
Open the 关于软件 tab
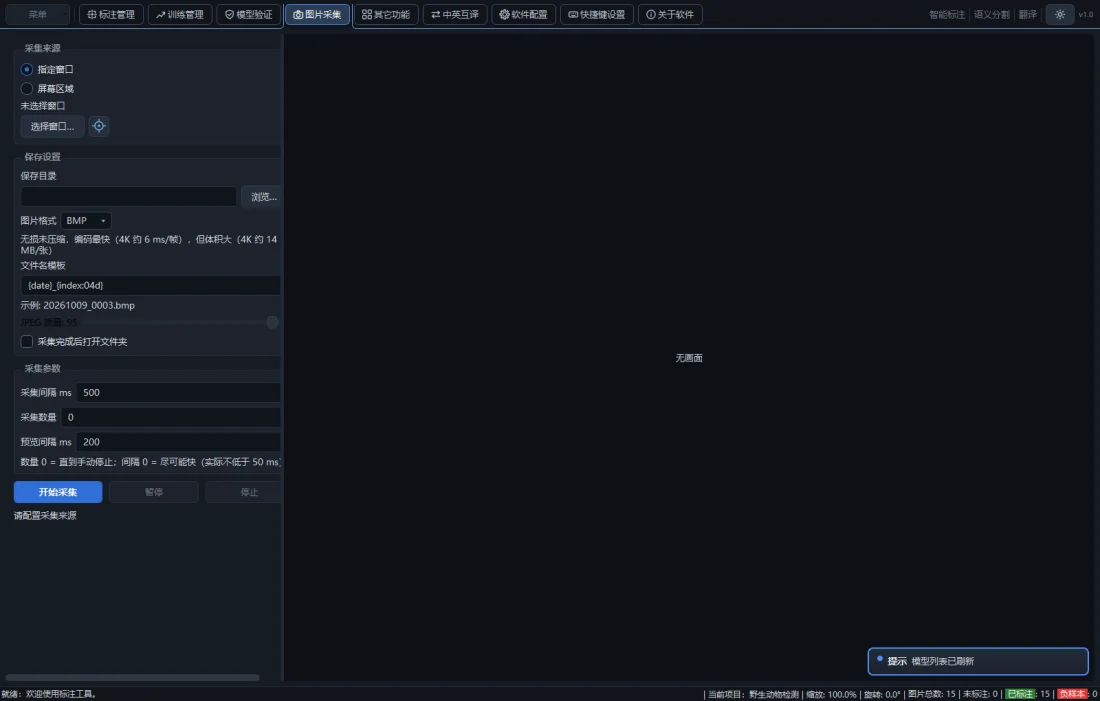pyautogui.click(x=670, y=15)
